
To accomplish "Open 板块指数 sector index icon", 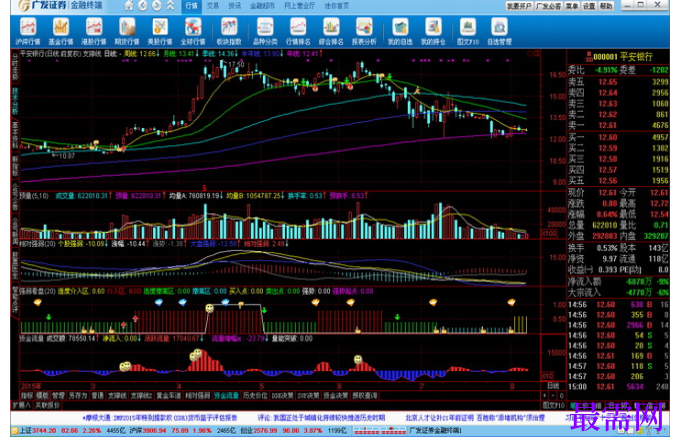I will click(229, 31).
